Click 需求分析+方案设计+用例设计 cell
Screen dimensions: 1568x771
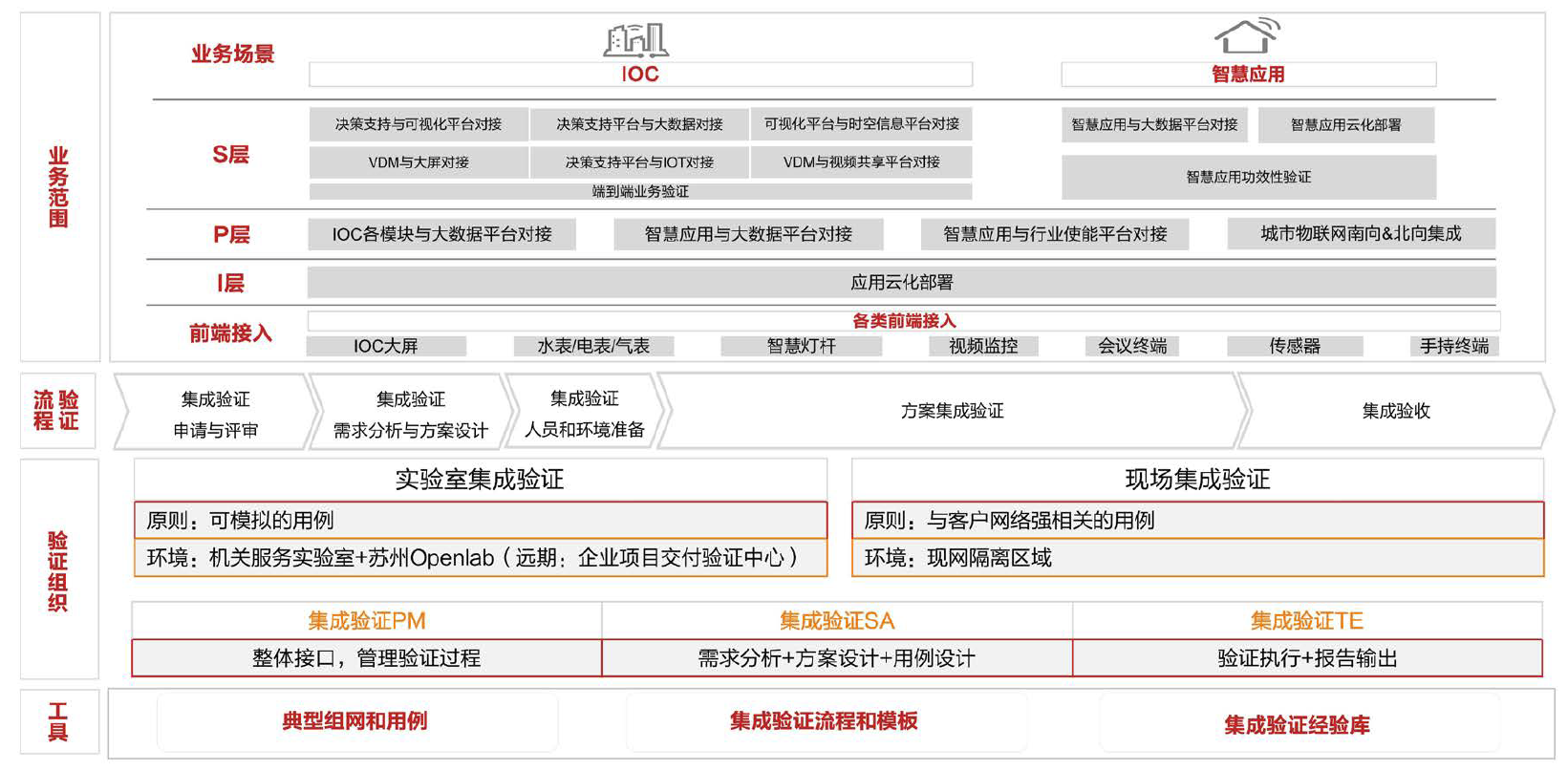point(837,658)
